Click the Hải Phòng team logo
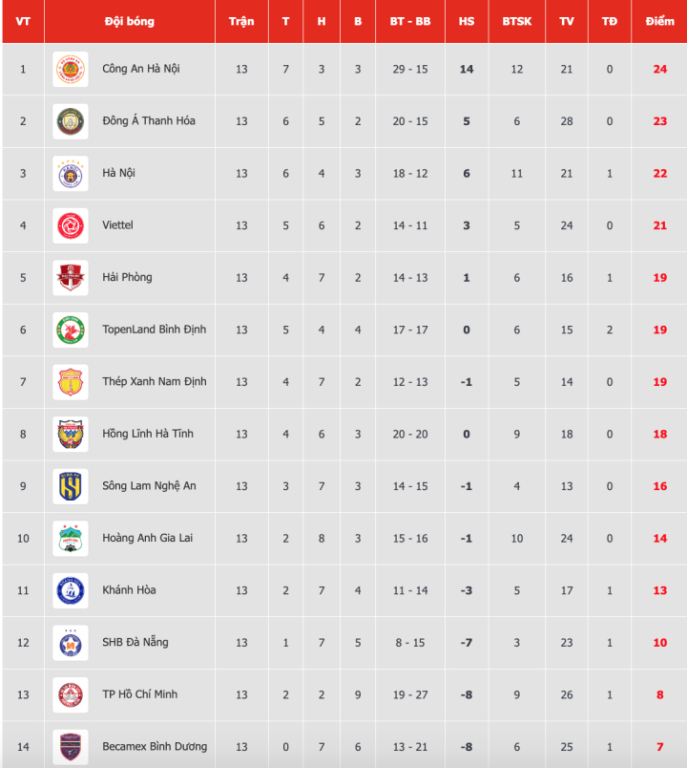The height and width of the screenshot is (768, 687). pos(71,277)
